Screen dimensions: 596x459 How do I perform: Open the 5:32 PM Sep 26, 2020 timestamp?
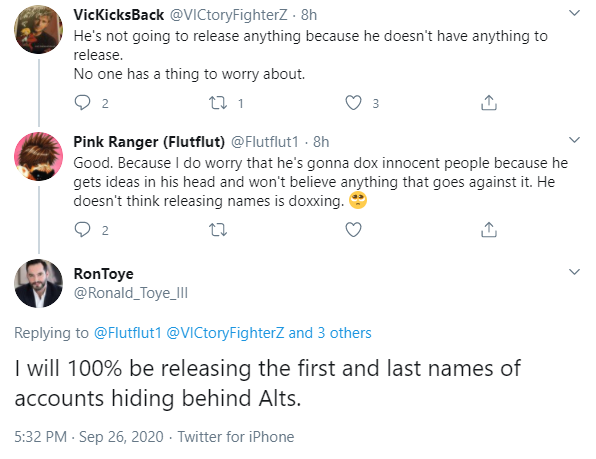(x=89, y=437)
